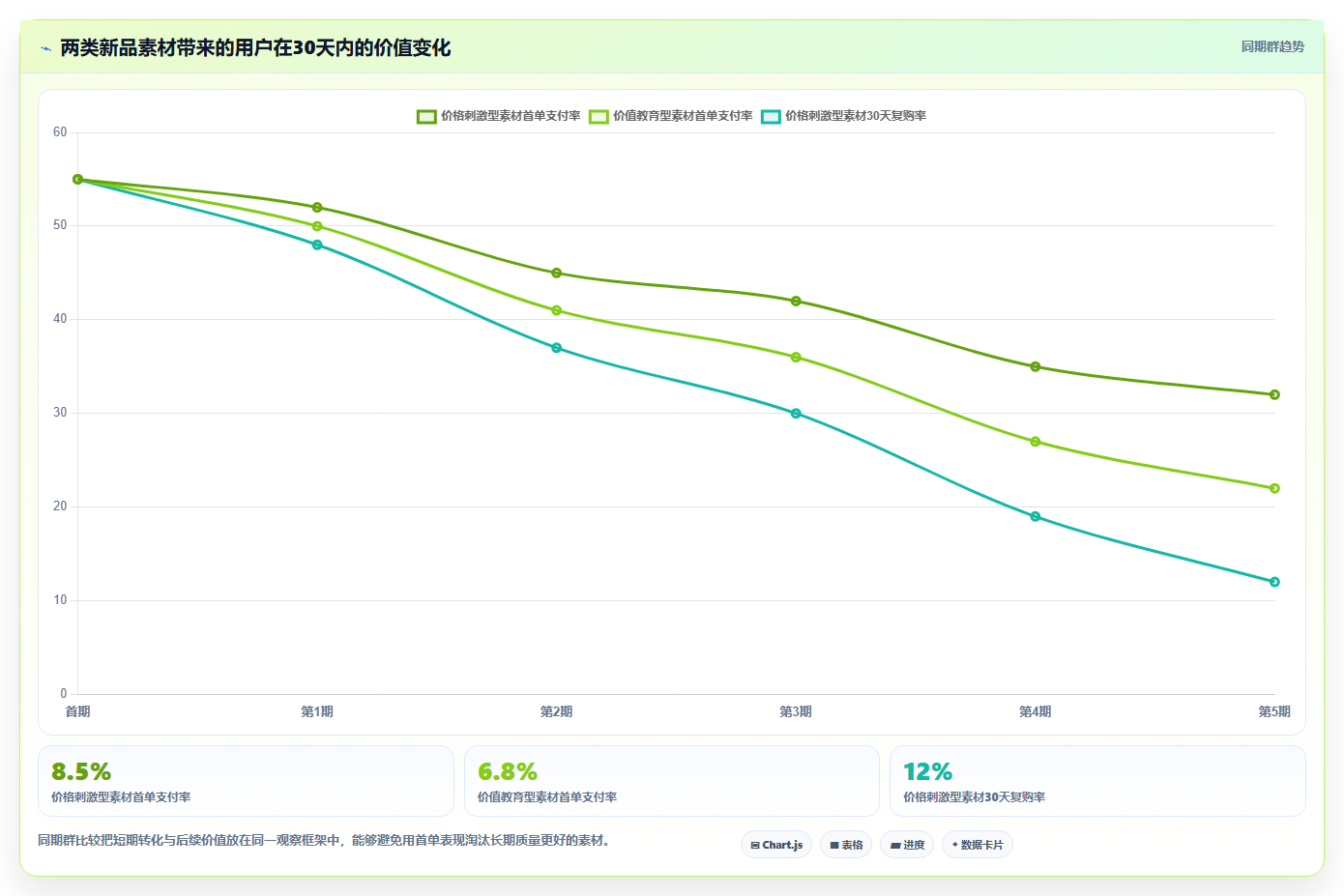Click the Chart.js tag chip

click(x=776, y=845)
